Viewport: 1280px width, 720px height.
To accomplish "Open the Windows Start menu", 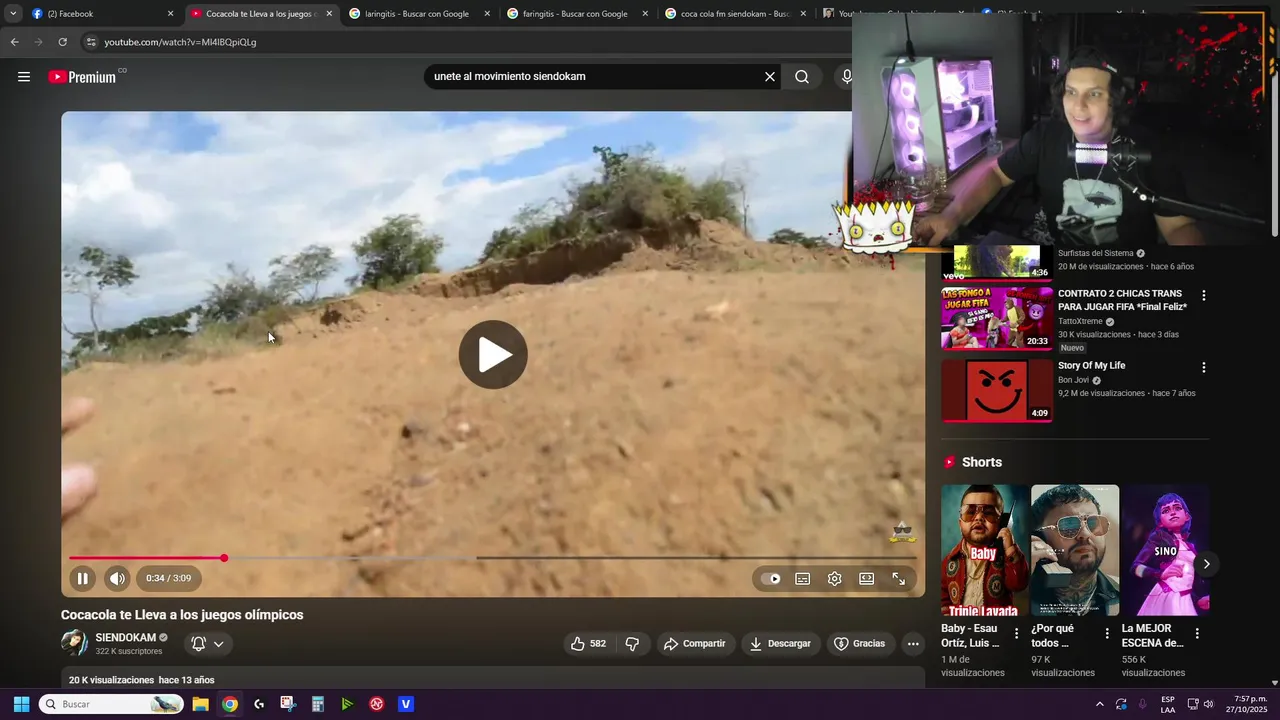I will point(21,704).
